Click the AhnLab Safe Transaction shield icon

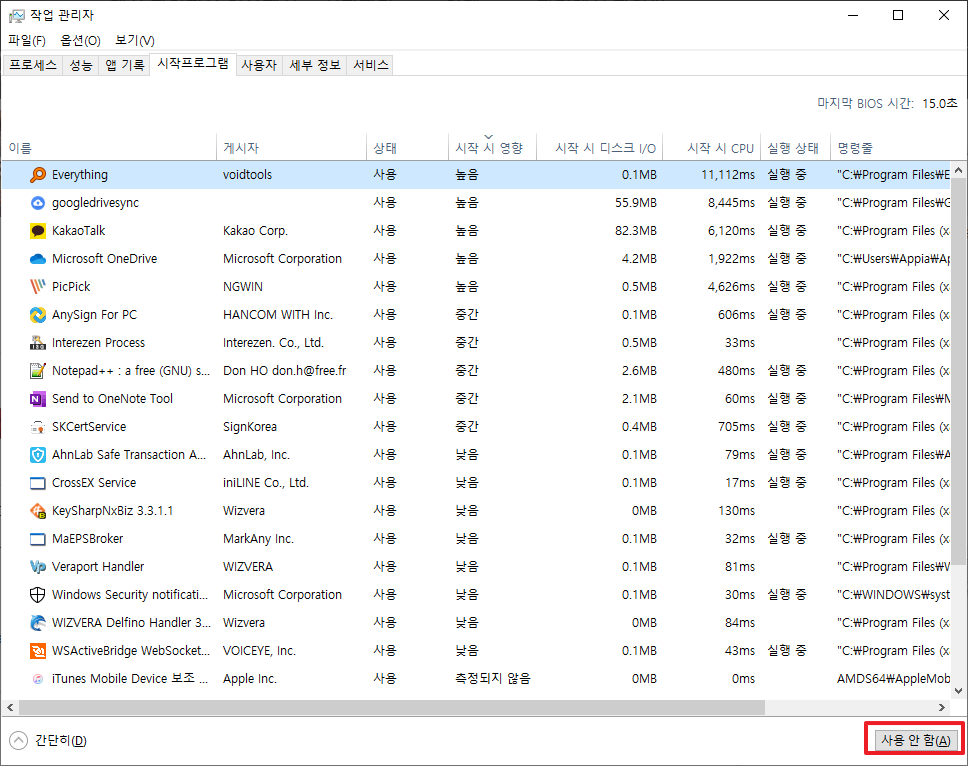38,455
